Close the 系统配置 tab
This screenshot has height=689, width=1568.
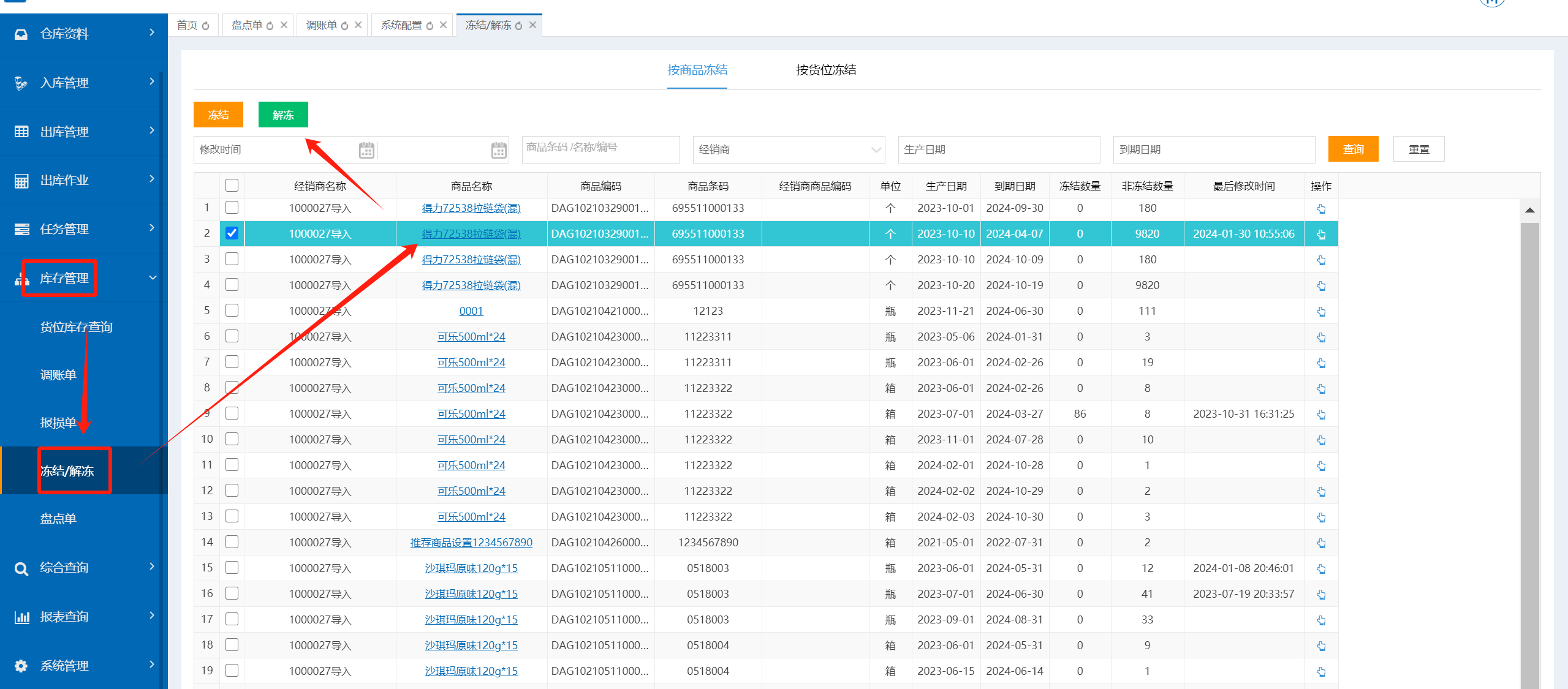pyautogui.click(x=443, y=25)
